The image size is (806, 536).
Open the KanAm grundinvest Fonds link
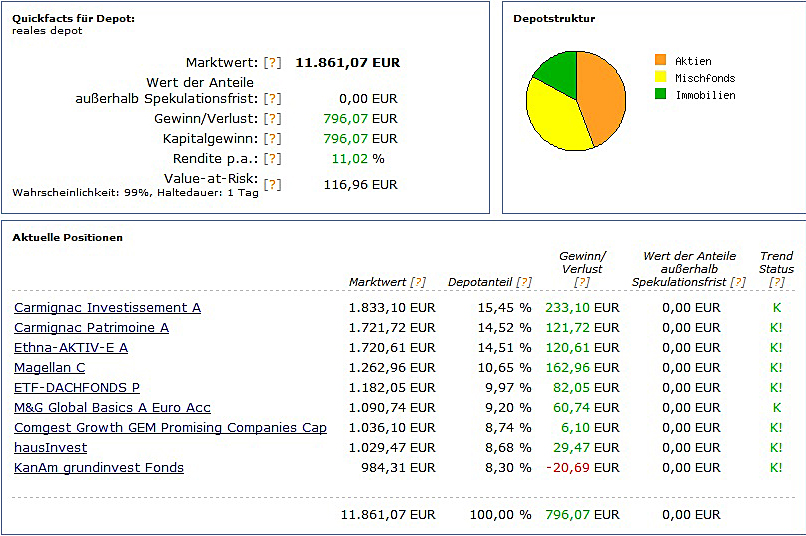point(99,468)
